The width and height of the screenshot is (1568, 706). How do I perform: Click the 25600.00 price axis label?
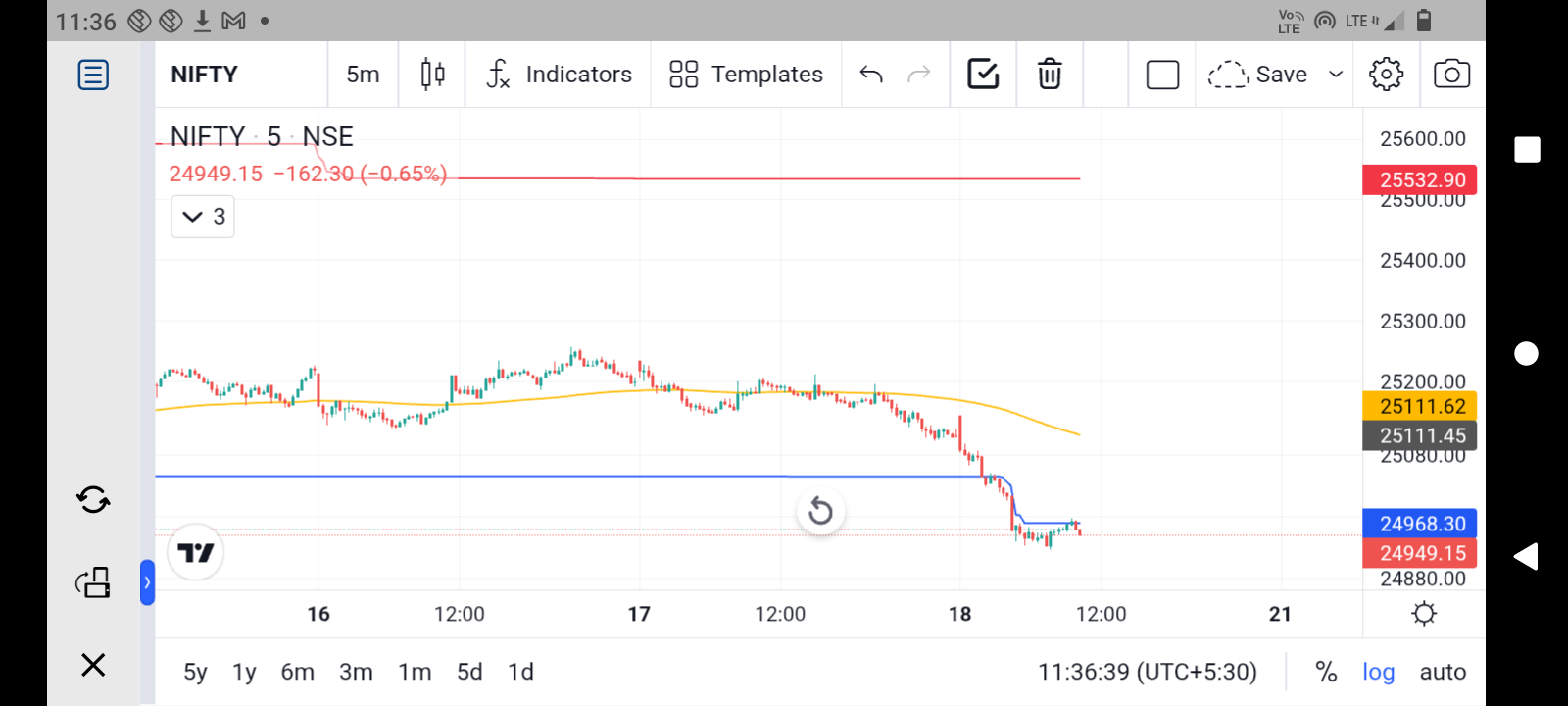pos(1423,138)
